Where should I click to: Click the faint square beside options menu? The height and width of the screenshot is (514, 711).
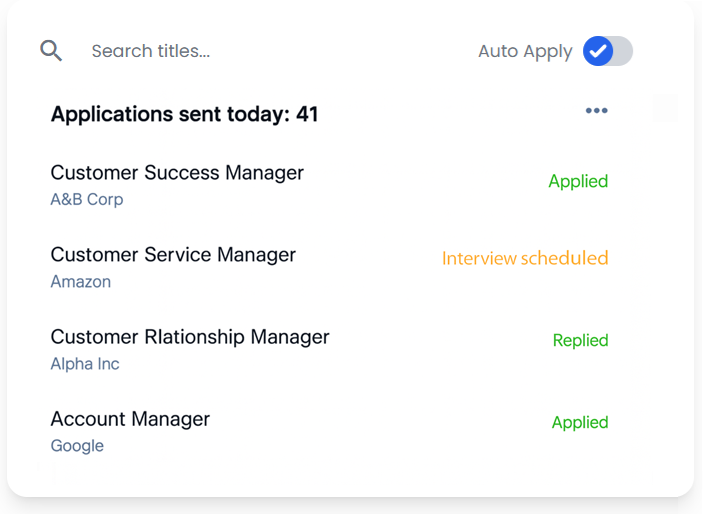[x=665, y=109]
